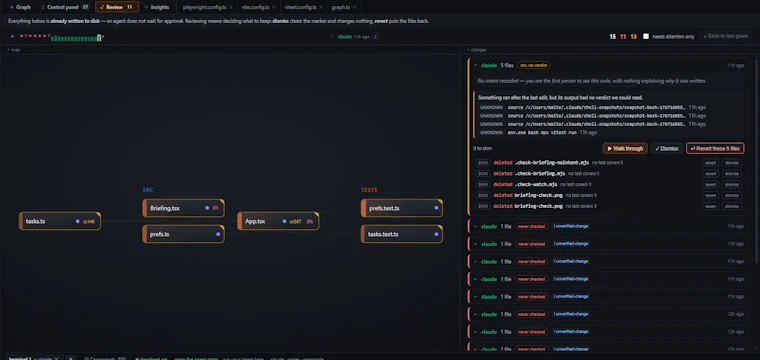Dismiss the 5-file change group
760x360 pixels.
[x=666, y=148]
